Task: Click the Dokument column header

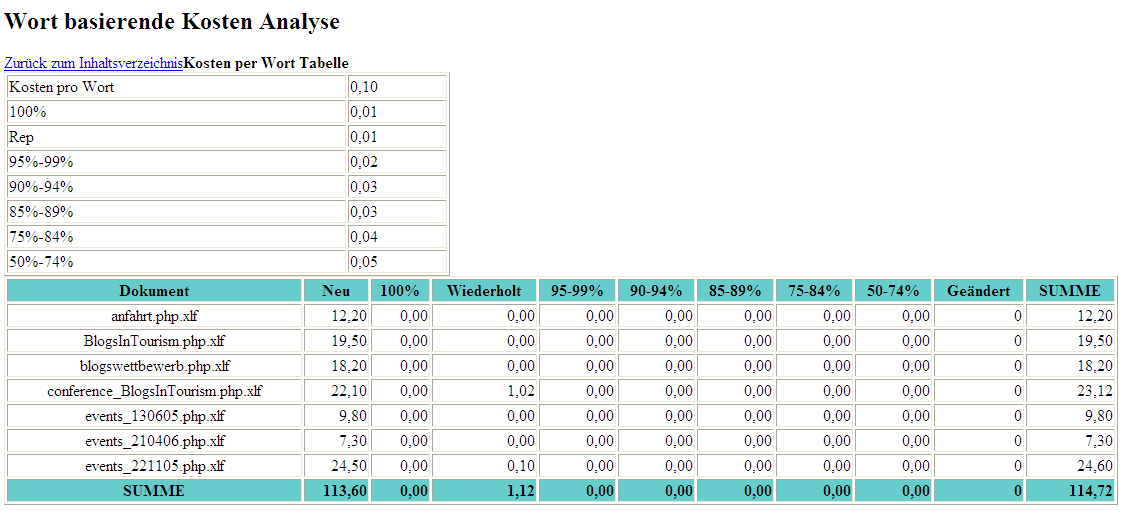Action: tap(154, 291)
